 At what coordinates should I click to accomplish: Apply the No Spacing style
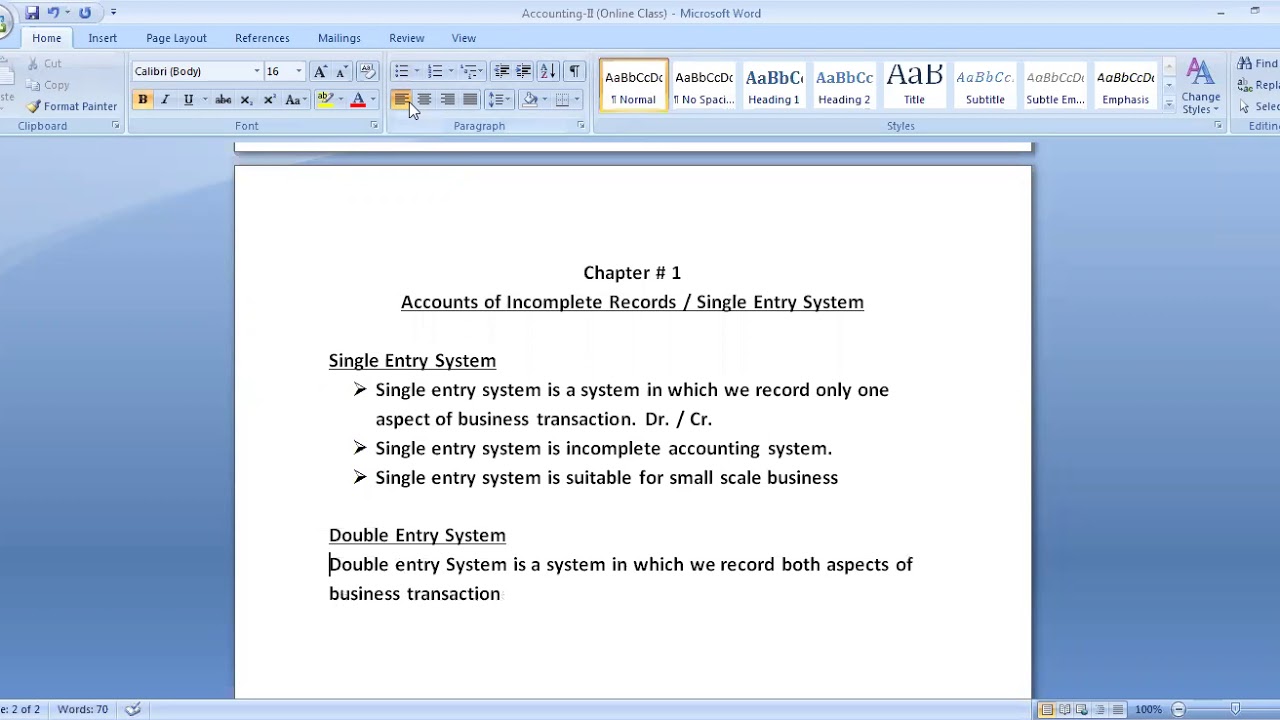click(x=704, y=85)
